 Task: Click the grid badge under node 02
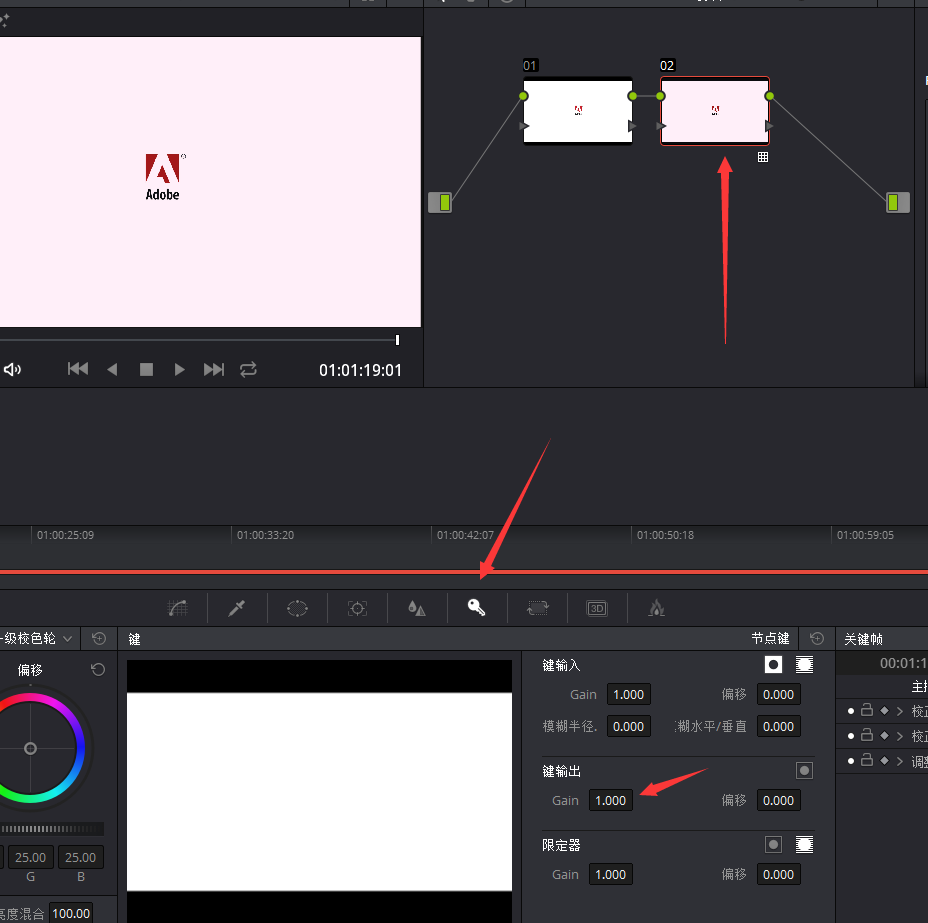pos(763,157)
